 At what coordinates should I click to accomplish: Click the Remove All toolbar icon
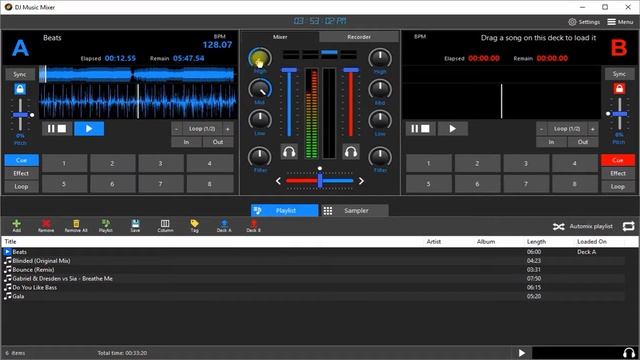[x=76, y=225]
